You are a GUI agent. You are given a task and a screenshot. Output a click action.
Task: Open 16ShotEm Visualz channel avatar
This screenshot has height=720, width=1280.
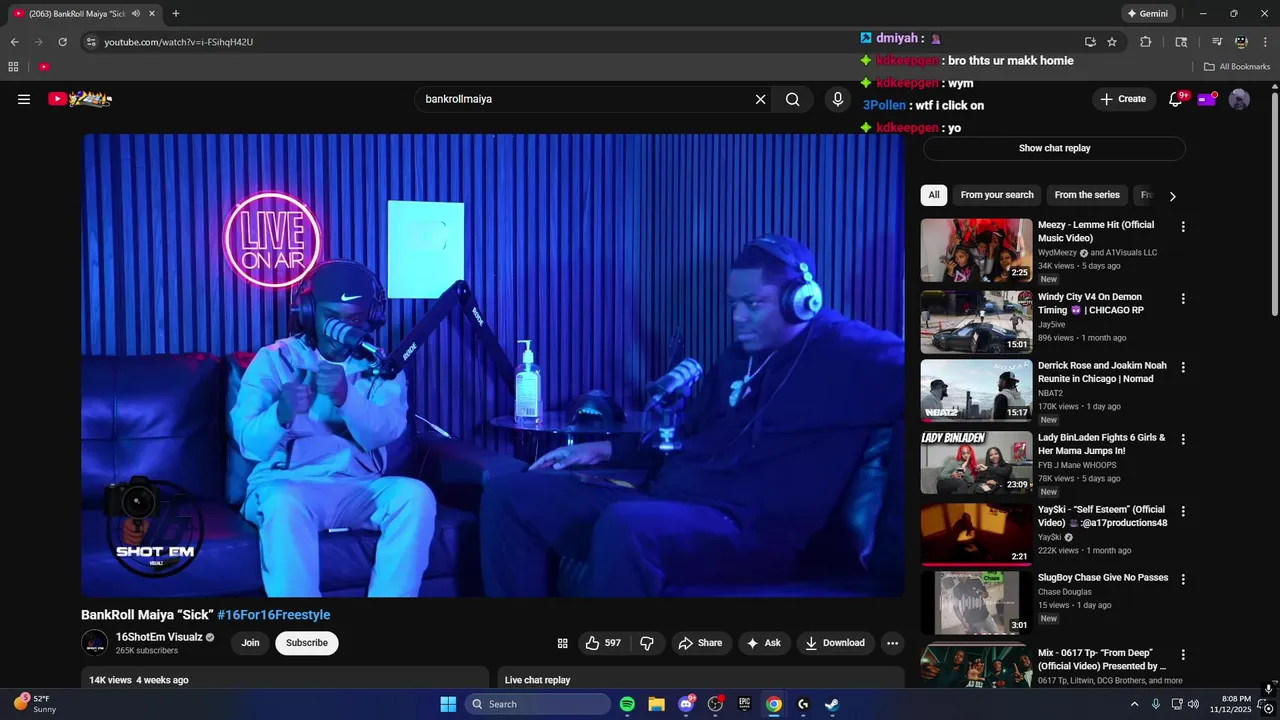(95, 643)
